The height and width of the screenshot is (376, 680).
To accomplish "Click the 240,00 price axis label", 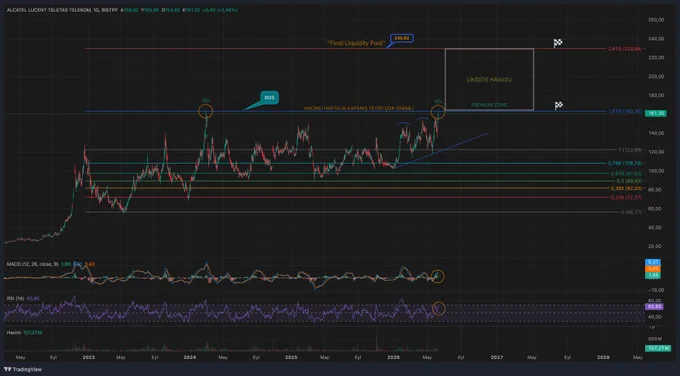I will tap(656, 39).
